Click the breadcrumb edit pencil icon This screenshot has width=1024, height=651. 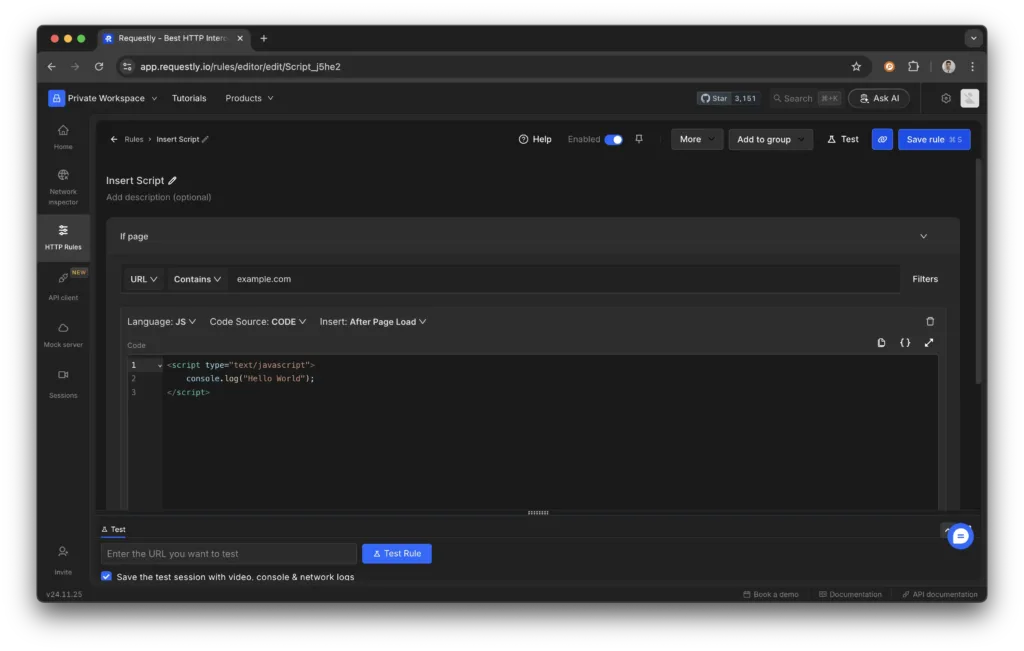tap(205, 139)
